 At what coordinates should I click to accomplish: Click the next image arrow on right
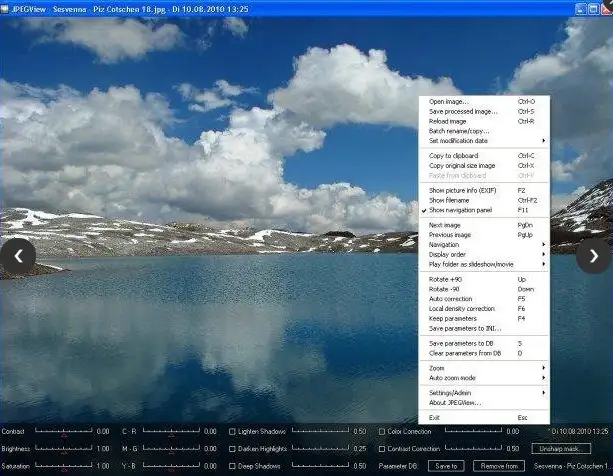(x=594, y=256)
